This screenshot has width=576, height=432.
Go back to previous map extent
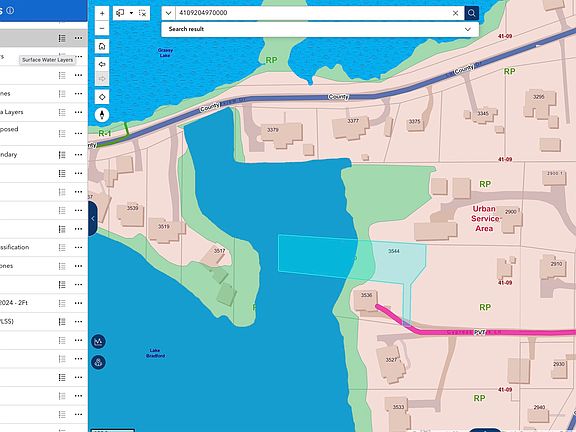(x=102, y=64)
